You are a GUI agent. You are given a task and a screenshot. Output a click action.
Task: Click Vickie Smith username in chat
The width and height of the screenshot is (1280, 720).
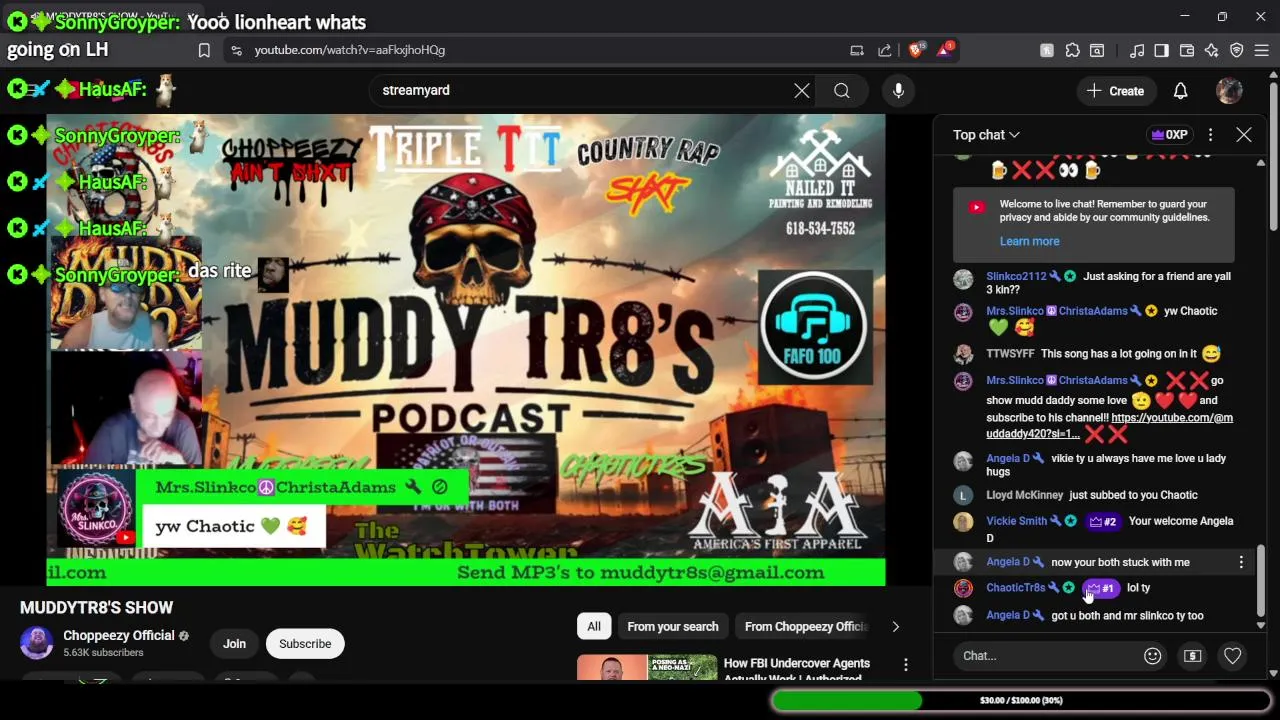(x=1016, y=521)
